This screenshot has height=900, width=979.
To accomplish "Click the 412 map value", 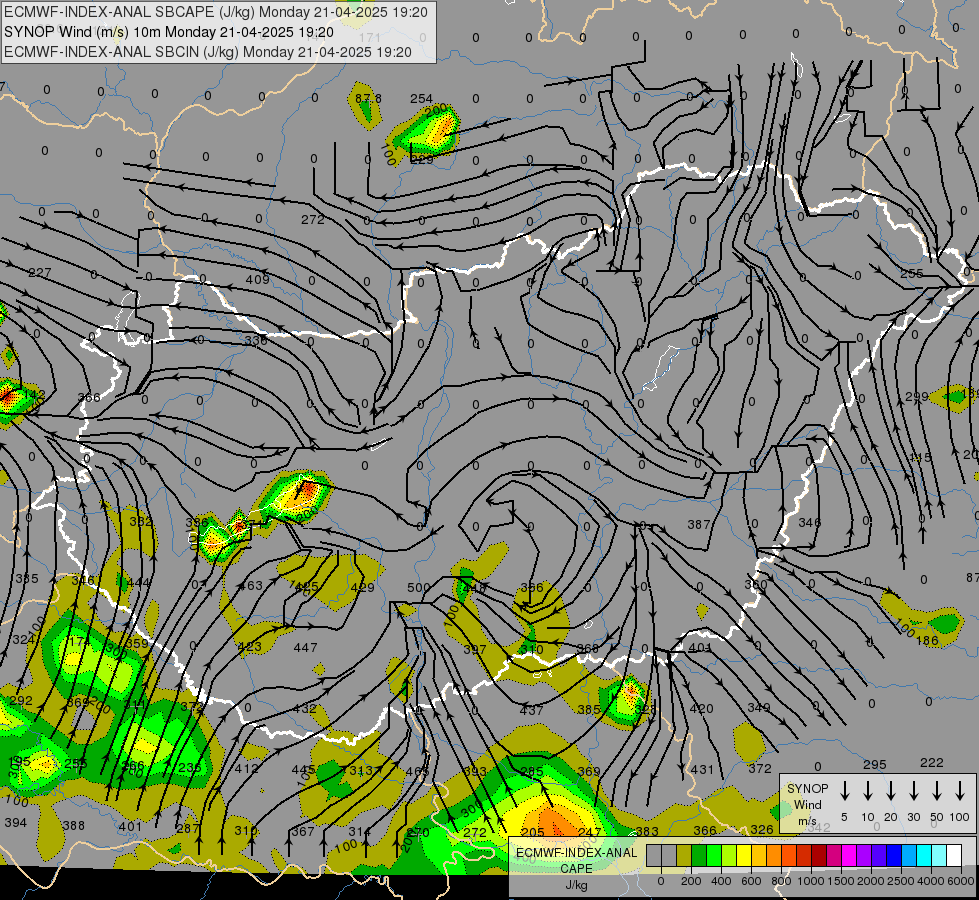I will (x=247, y=768).
